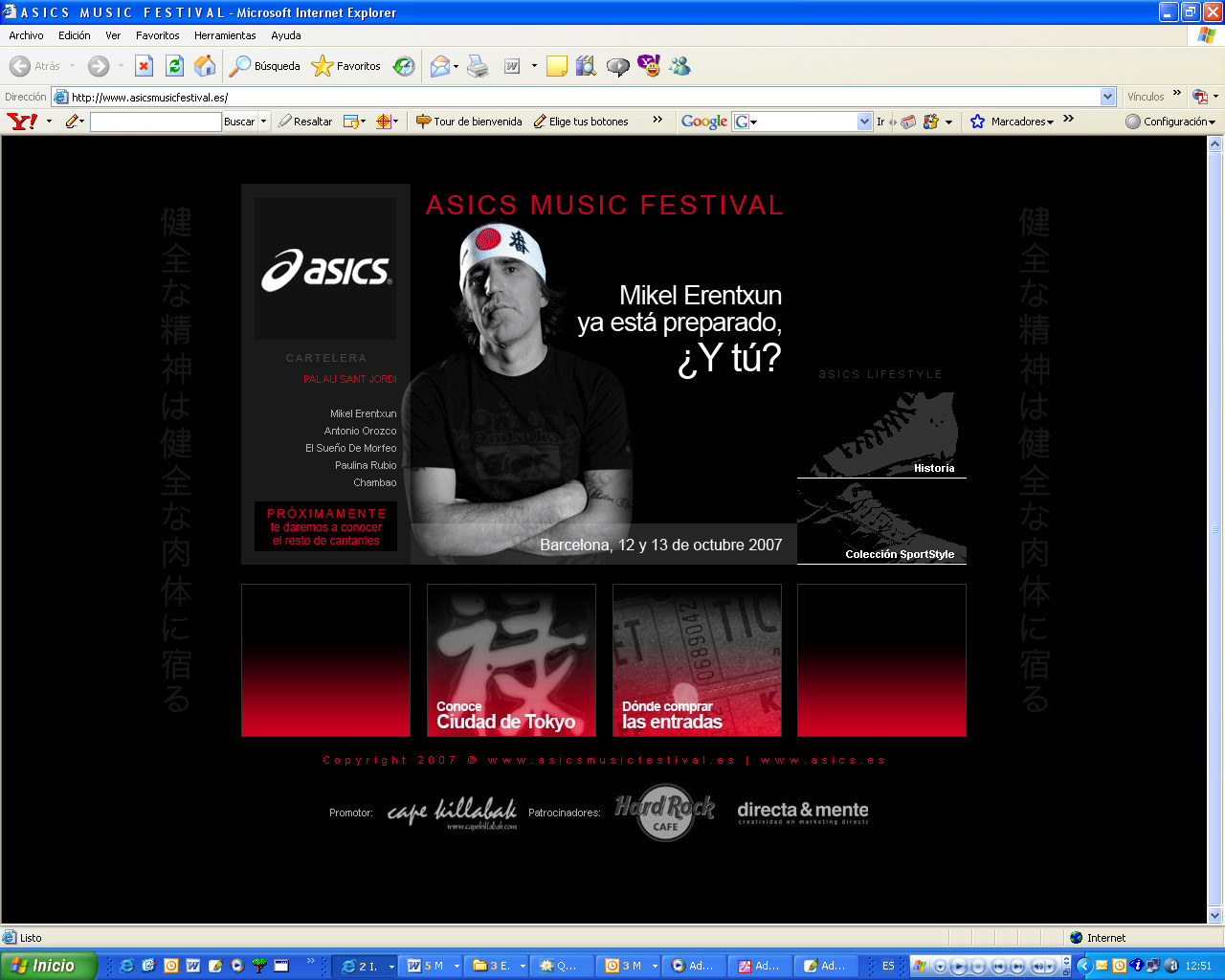Click the Conoce Ciudad de Tokyo thumbnail
The image size is (1225, 980).
pyautogui.click(x=511, y=660)
